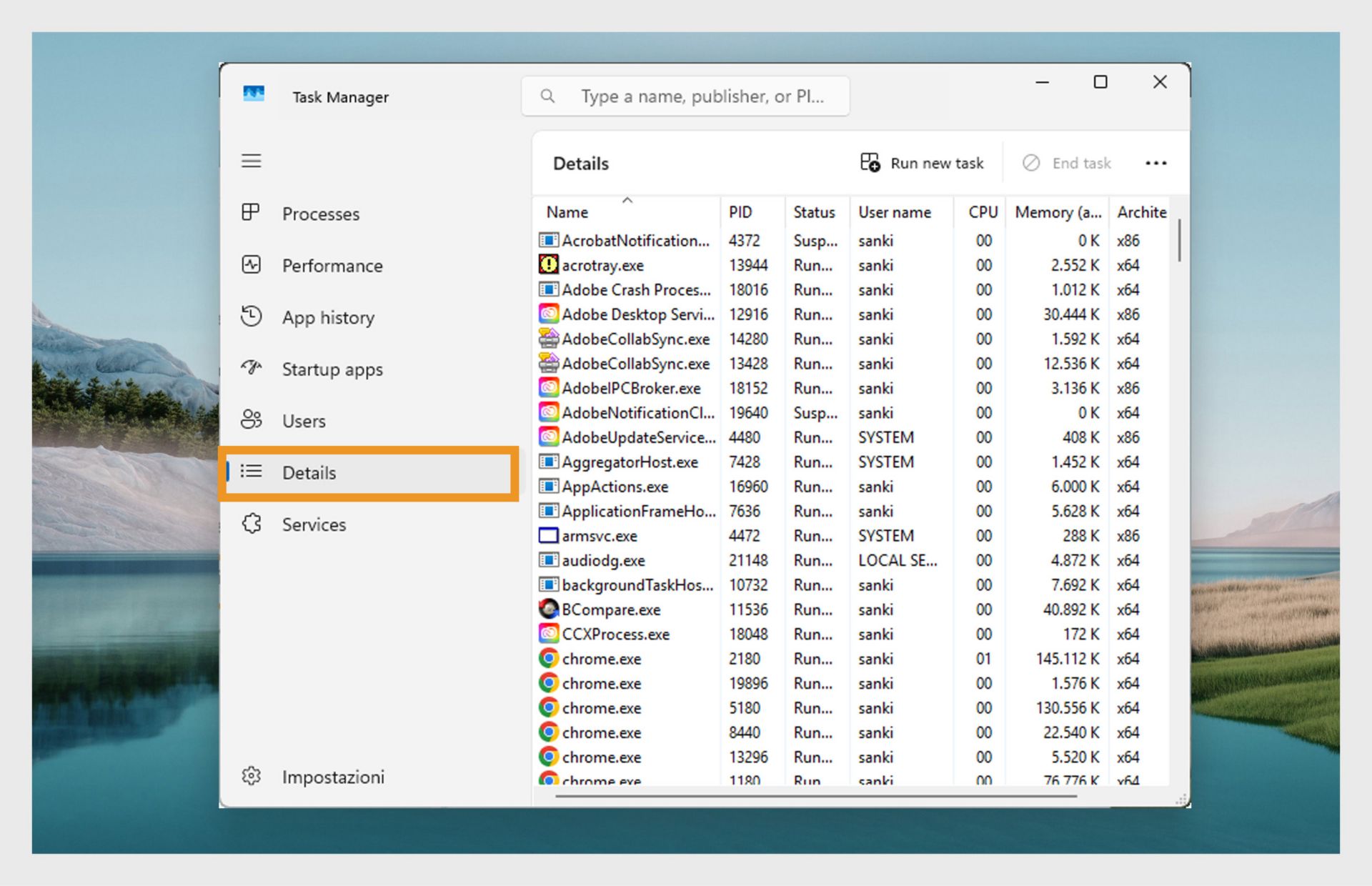
Task: Click the AdobeCollabSync.exe icon, PID 14280
Action: click(548, 339)
